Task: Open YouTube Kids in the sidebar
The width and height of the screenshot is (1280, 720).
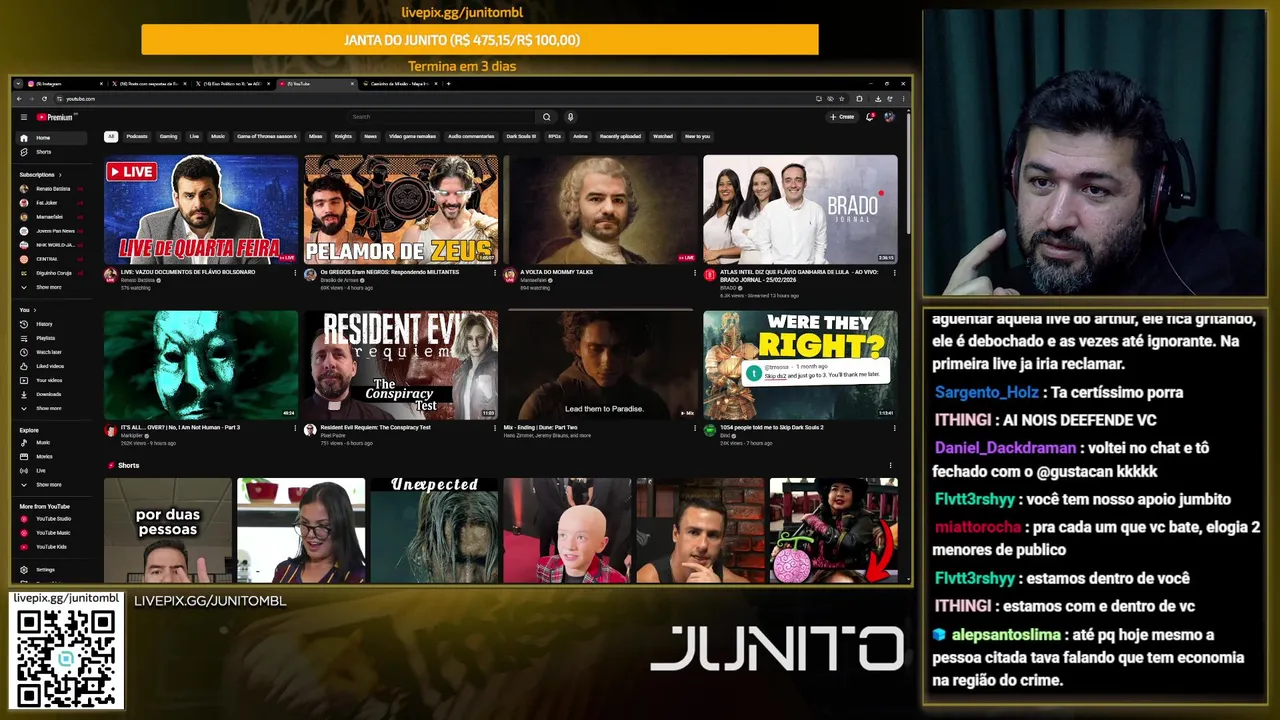Action: [53, 547]
